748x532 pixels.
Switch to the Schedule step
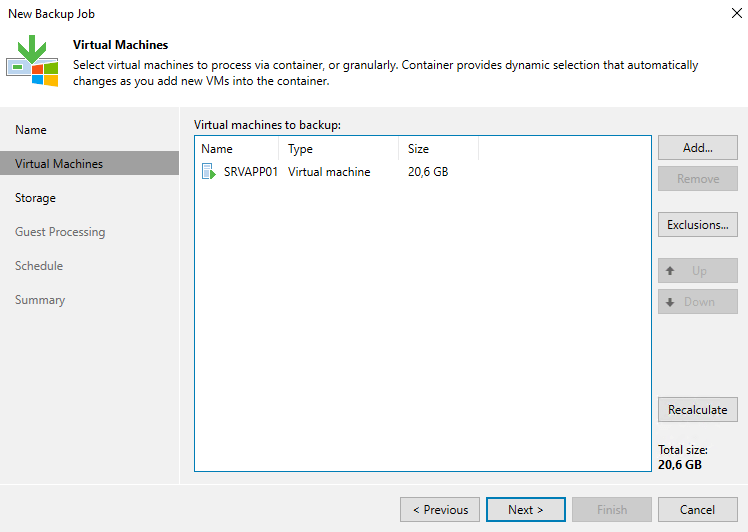(x=39, y=266)
